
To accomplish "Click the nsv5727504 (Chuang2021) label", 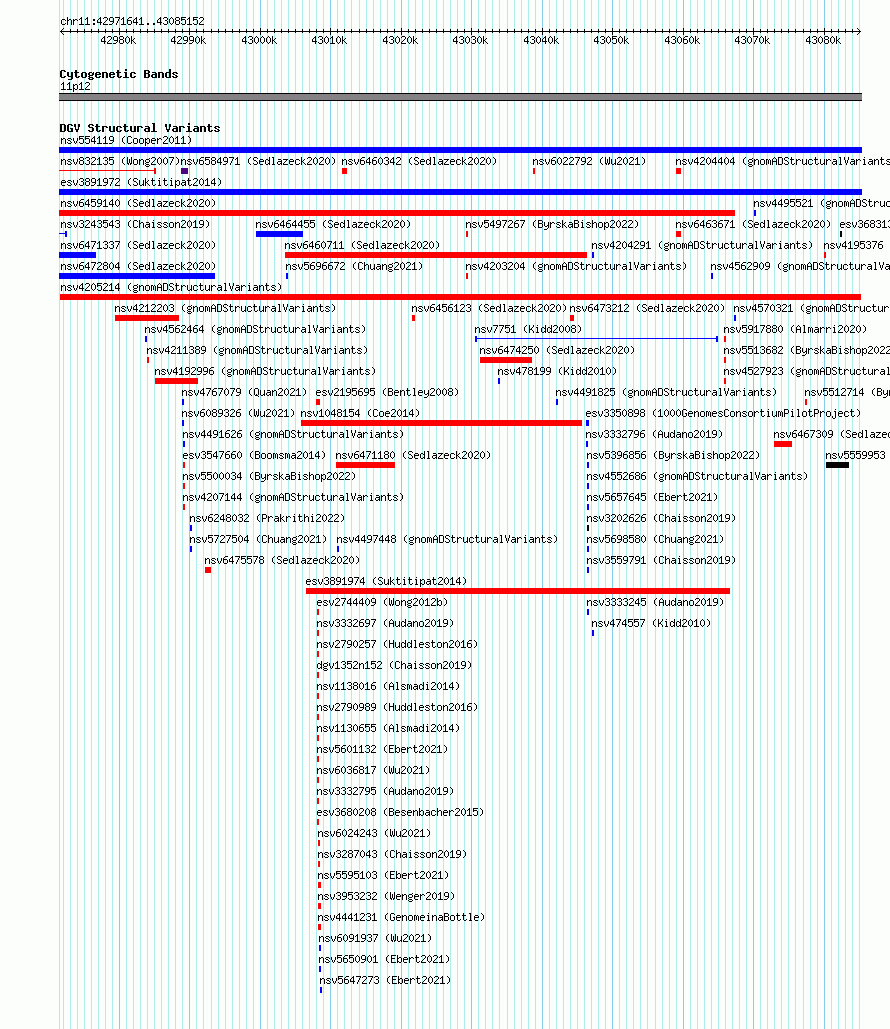I will point(258,539).
